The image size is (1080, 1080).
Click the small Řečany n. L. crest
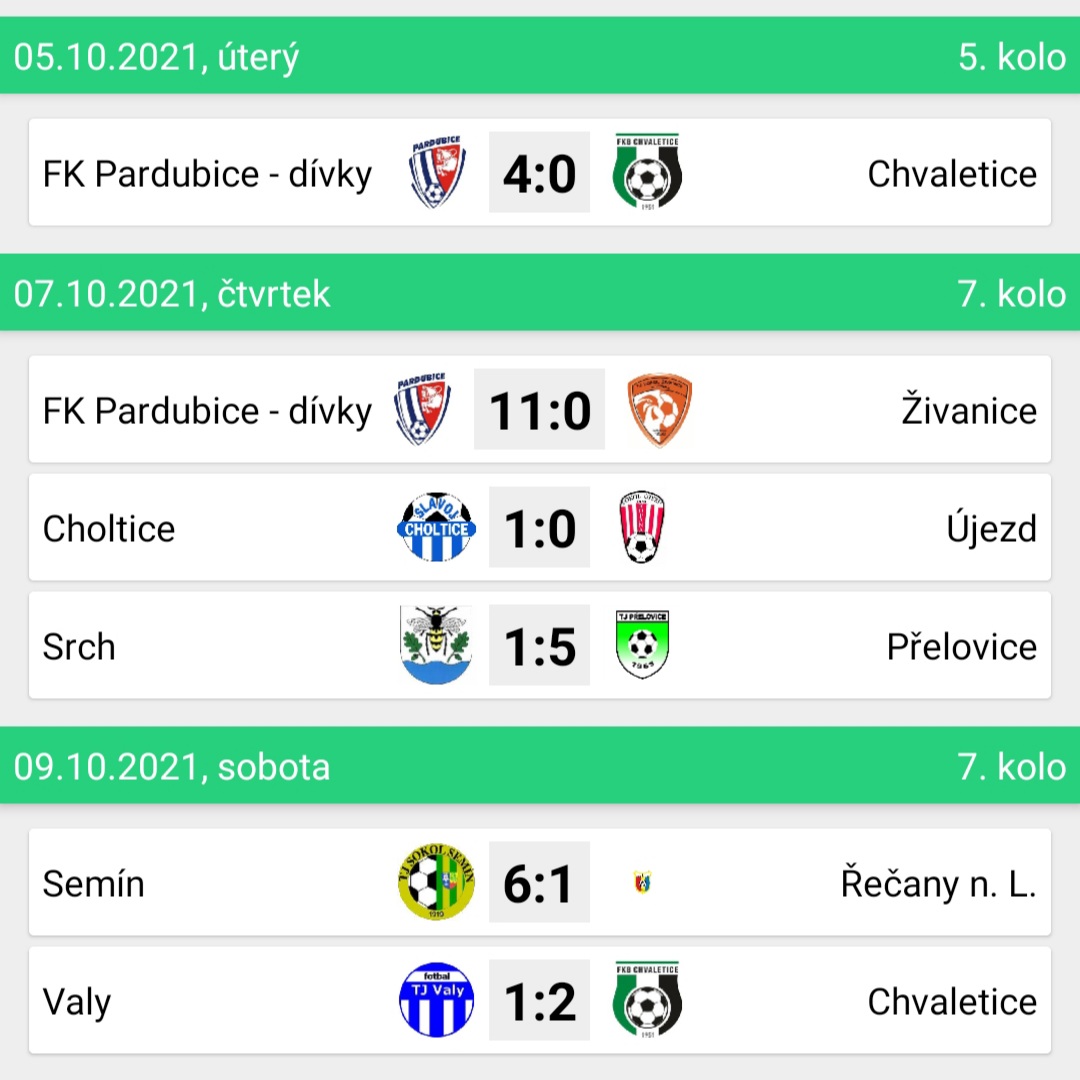[643, 882]
